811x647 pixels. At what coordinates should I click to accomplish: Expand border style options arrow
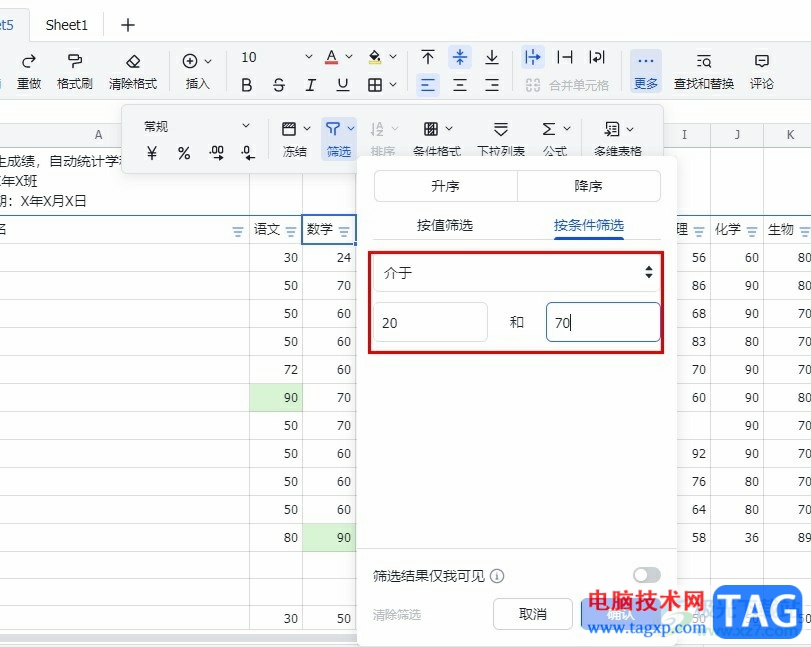(393, 85)
